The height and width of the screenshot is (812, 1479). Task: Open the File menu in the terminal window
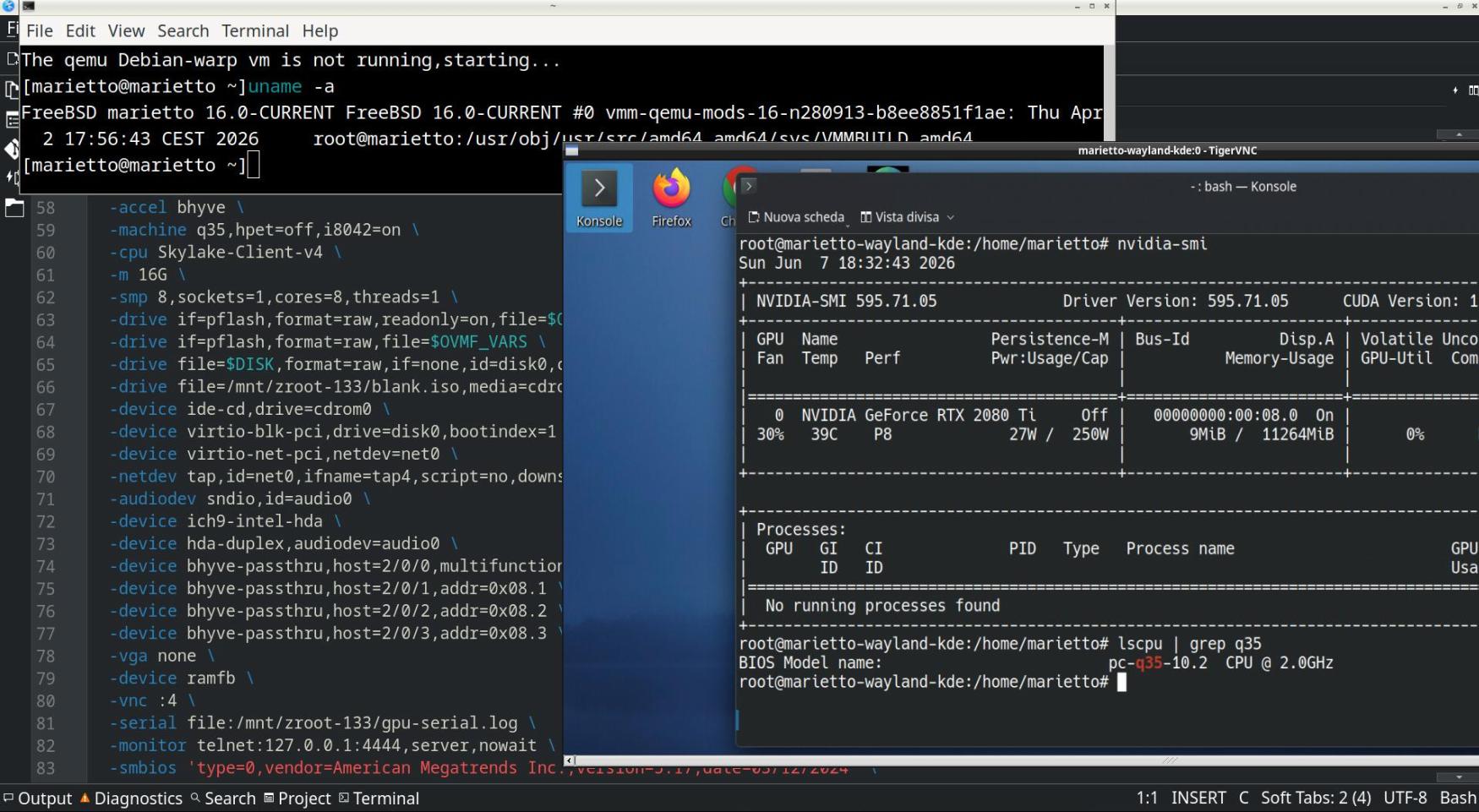click(x=40, y=30)
